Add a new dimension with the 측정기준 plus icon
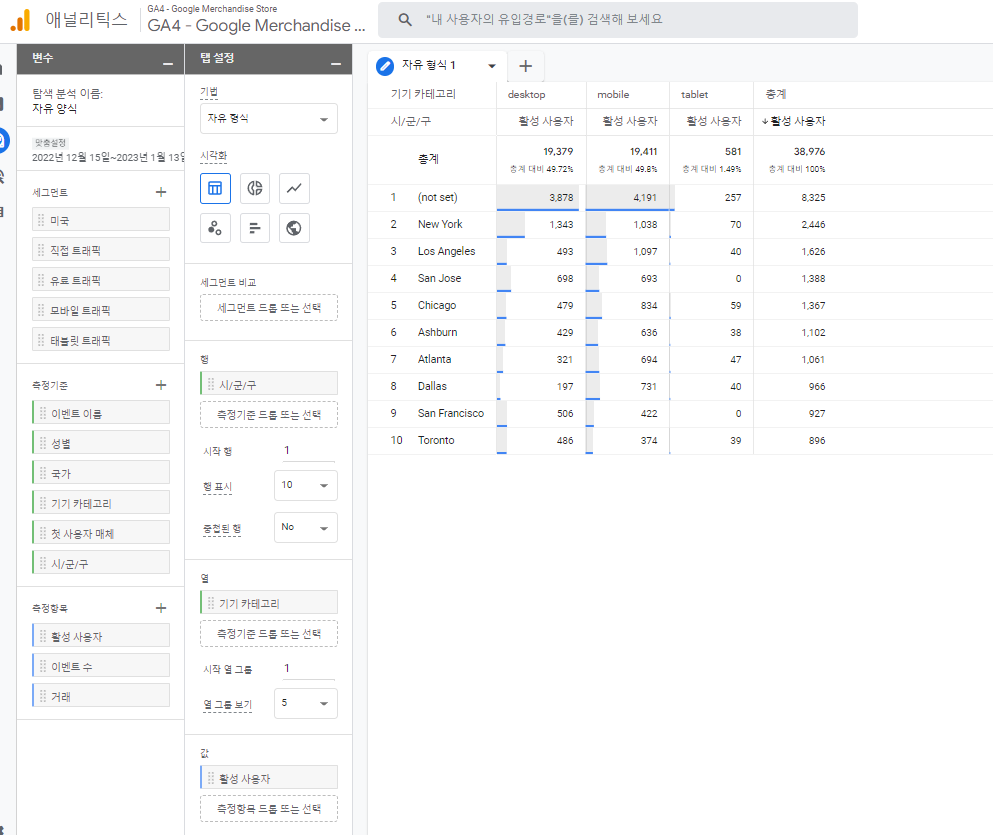 (161, 383)
